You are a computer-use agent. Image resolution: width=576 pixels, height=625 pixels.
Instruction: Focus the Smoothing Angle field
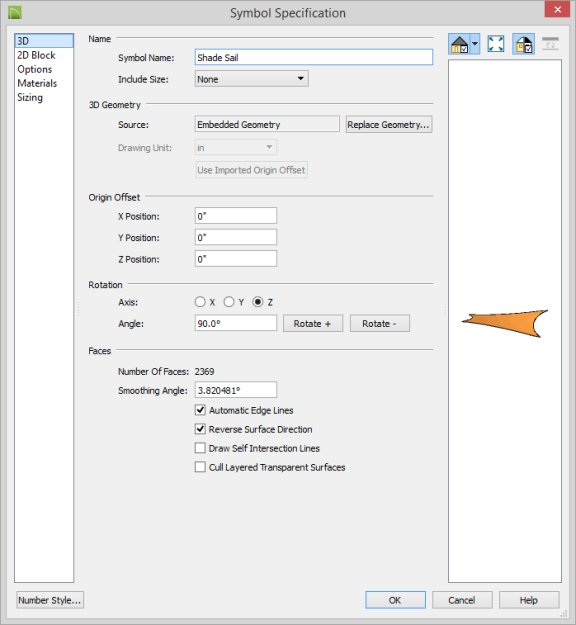tap(236, 390)
